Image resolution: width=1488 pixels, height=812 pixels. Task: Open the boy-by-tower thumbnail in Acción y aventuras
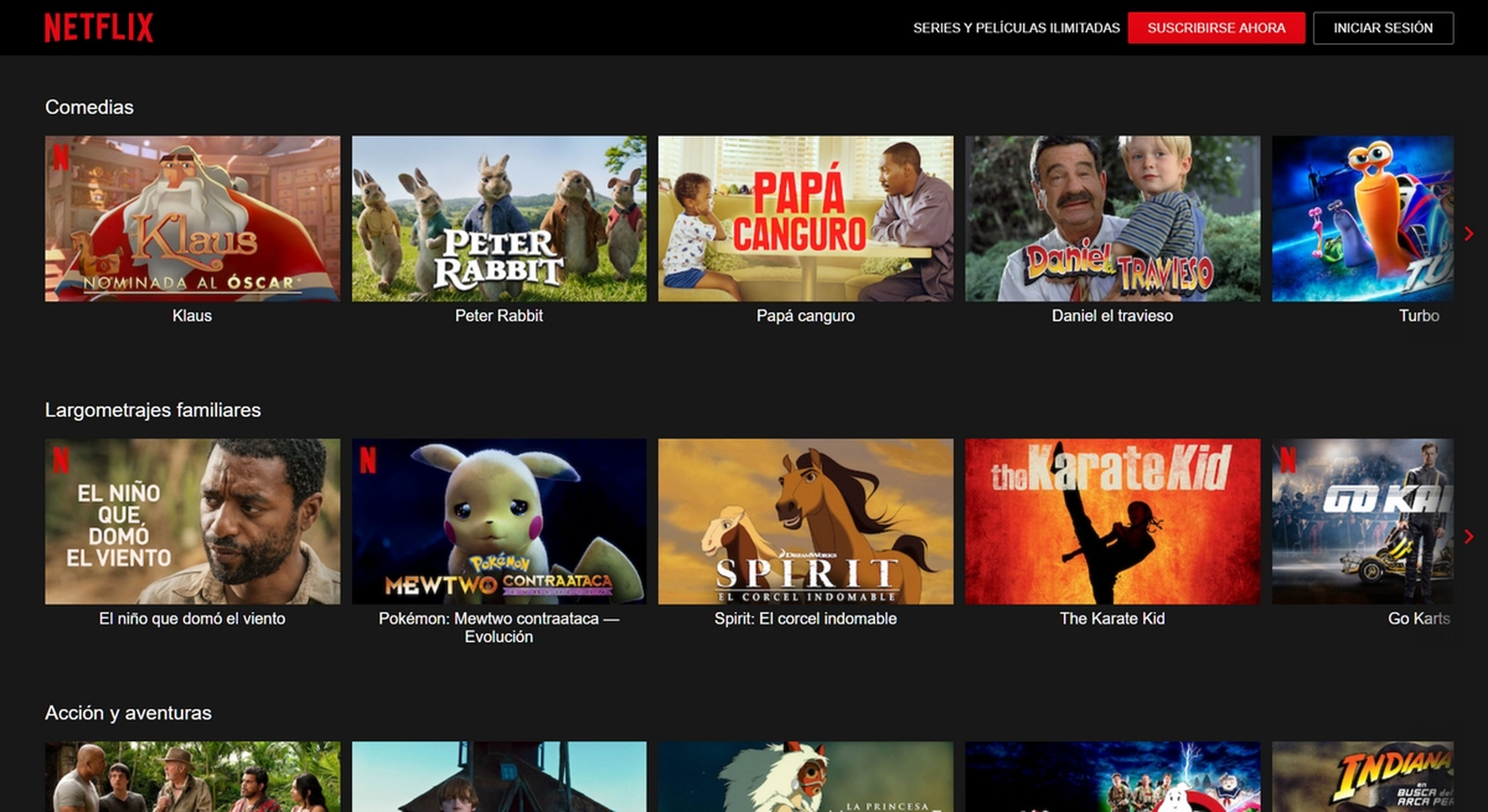click(x=499, y=777)
